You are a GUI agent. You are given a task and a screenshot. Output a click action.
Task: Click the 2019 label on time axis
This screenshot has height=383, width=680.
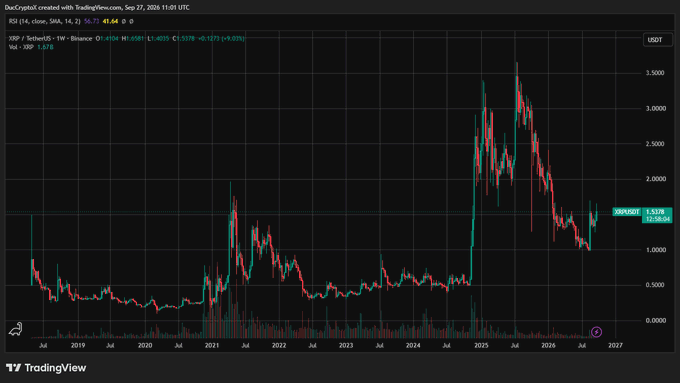pyautogui.click(x=78, y=345)
